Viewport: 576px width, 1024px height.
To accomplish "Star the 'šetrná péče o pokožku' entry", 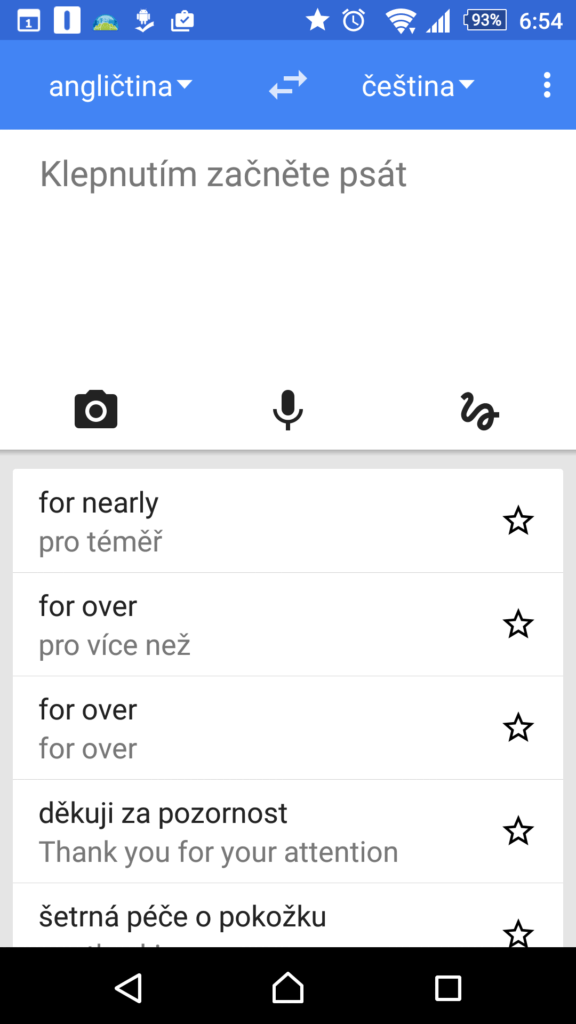I will [518, 933].
